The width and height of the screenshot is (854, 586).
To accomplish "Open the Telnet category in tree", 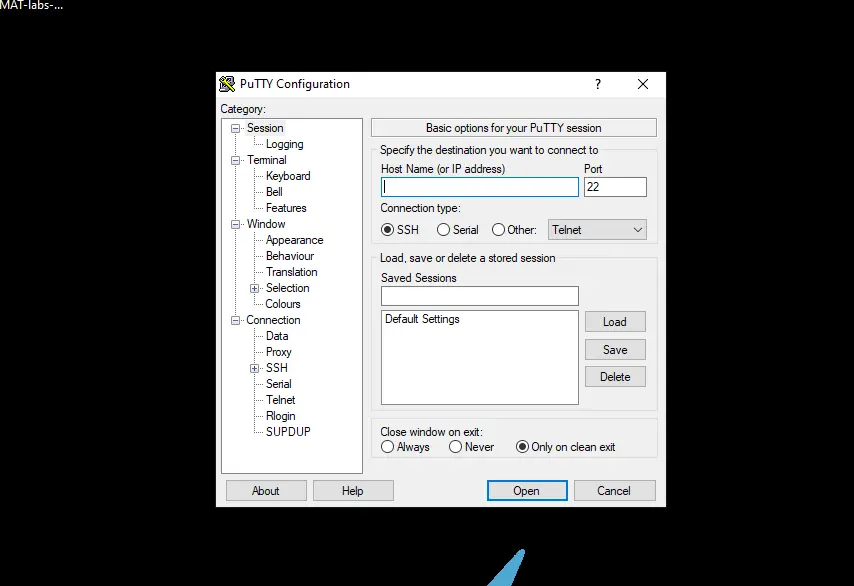I will (280, 400).
